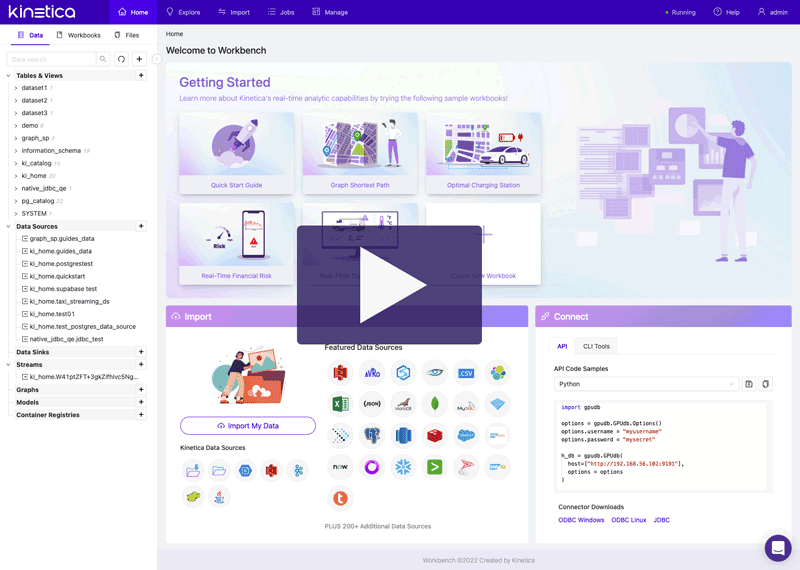Image resolution: width=800 pixels, height=570 pixels.
Task: Click the Kinetica logo
Action: coord(42,12)
